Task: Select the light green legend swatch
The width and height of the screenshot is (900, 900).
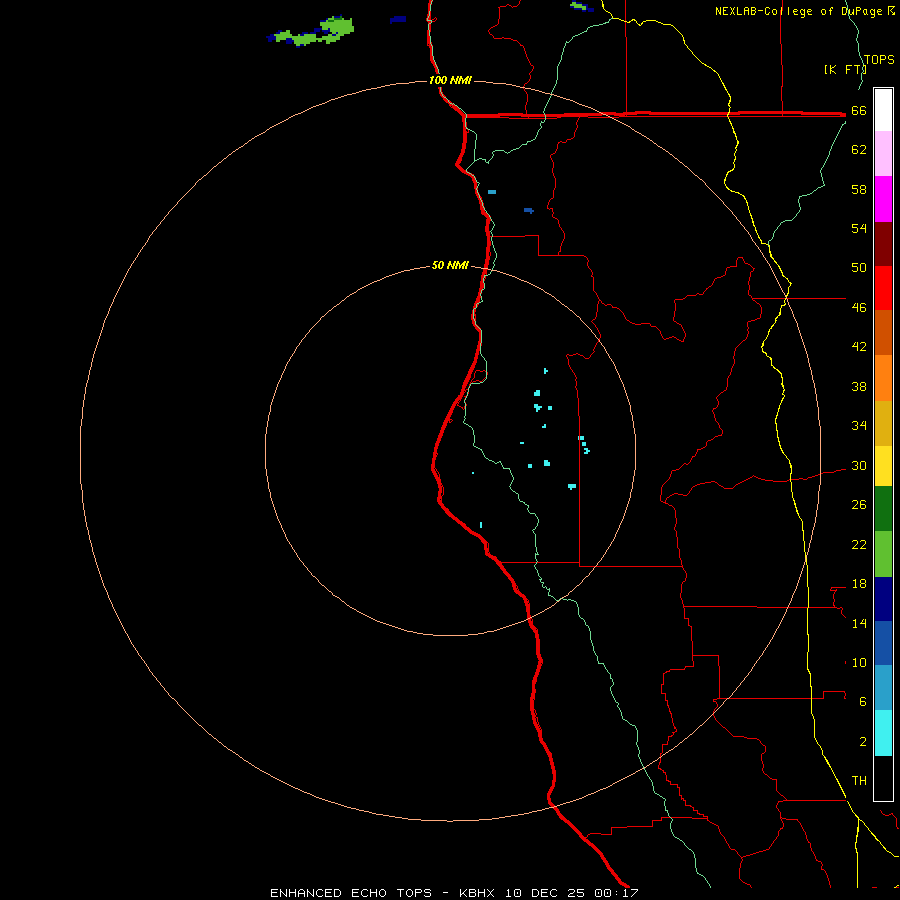Action: [x=883, y=554]
